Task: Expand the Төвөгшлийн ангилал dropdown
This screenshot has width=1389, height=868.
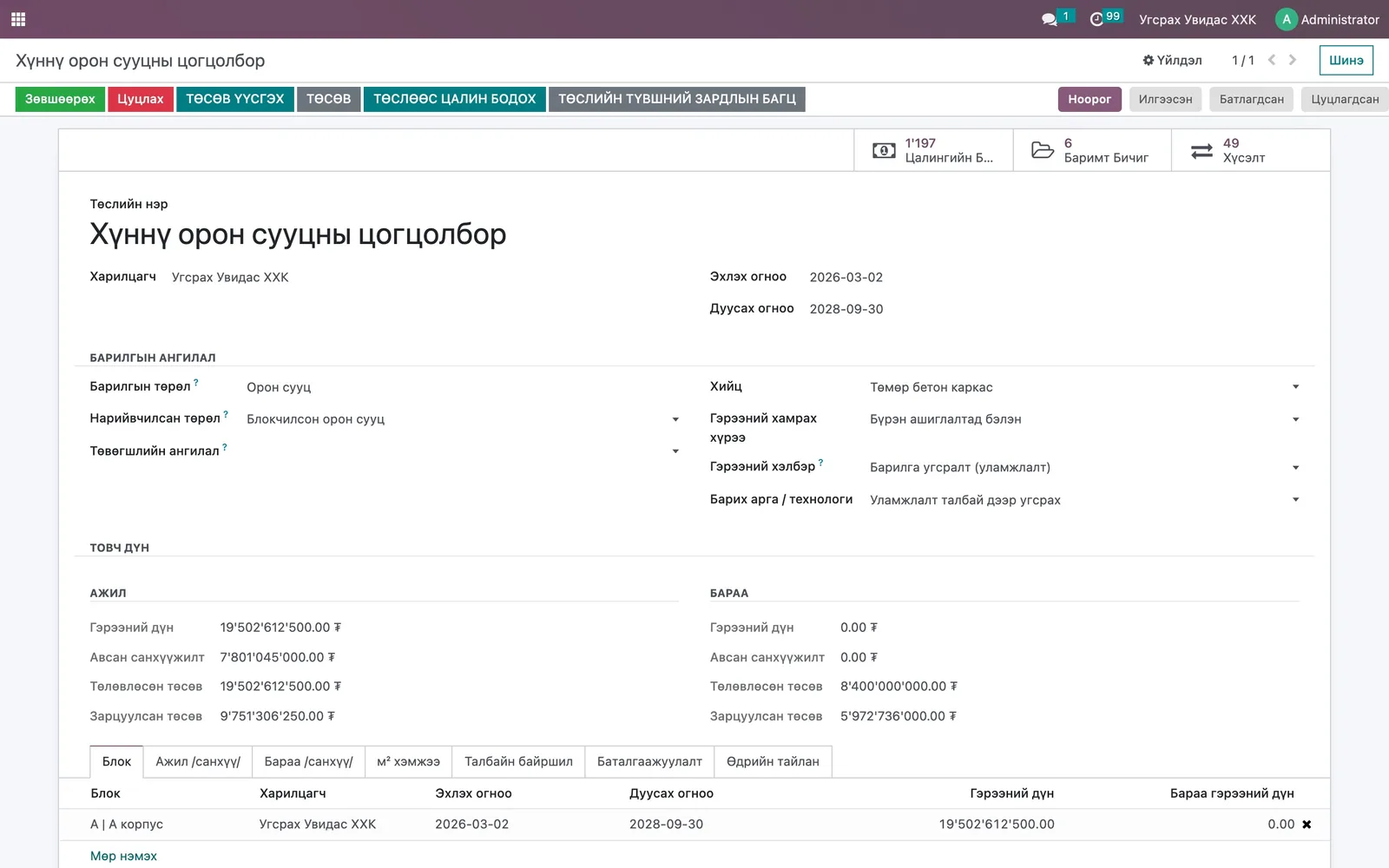Action: click(675, 451)
